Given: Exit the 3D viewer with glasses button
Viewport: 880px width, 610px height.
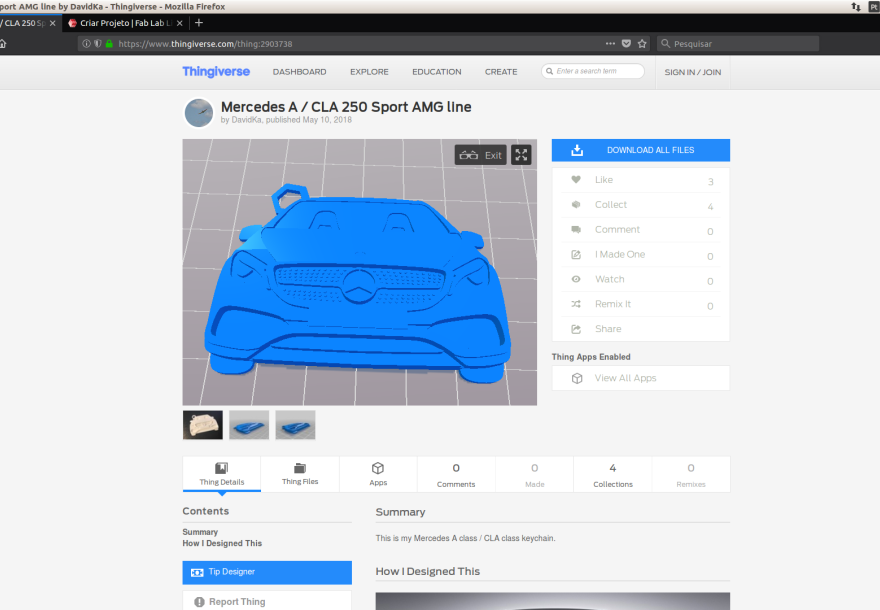Looking at the screenshot, I should pyautogui.click(x=480, y=155).
